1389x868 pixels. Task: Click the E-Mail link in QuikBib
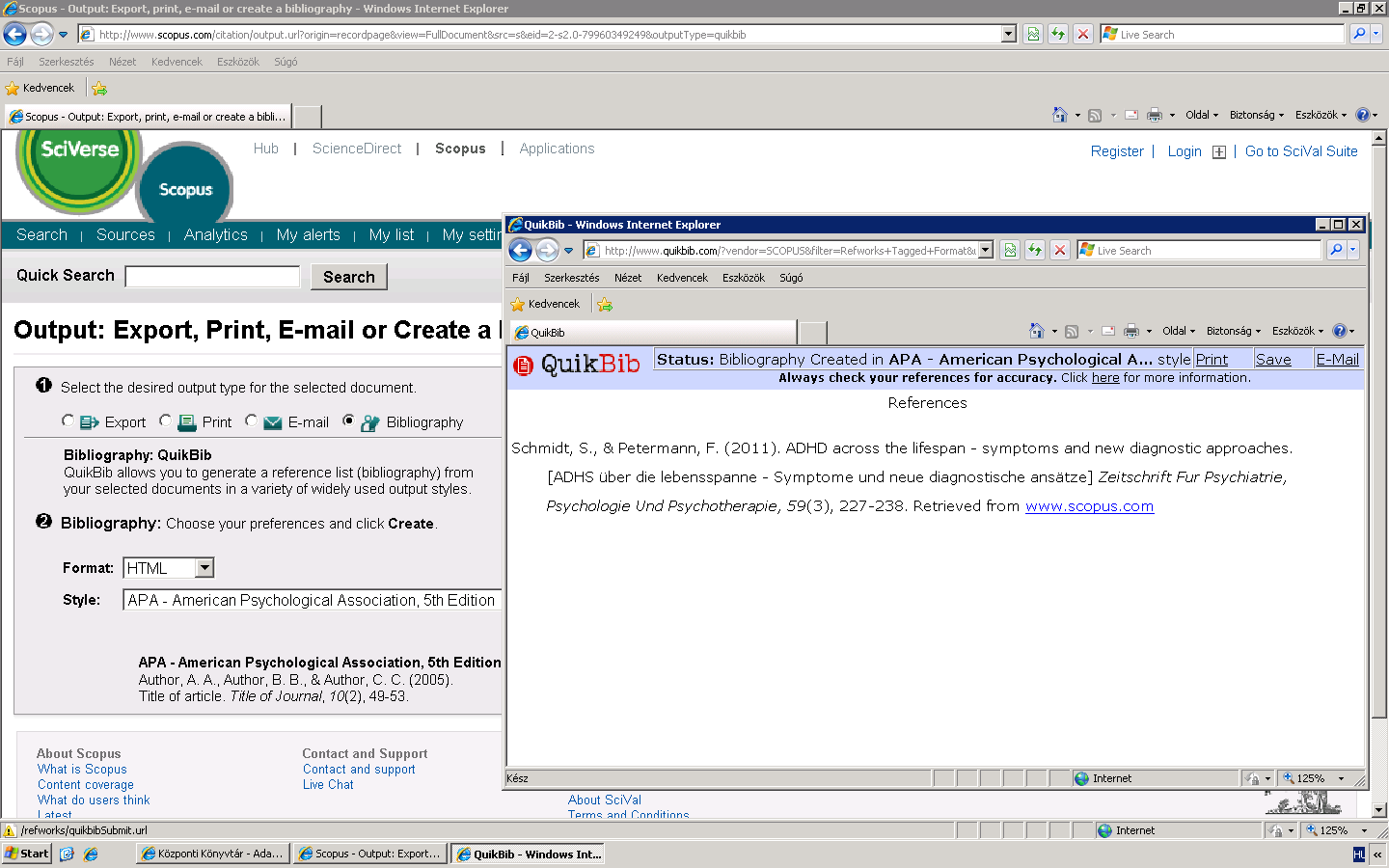click(1337, 359)
